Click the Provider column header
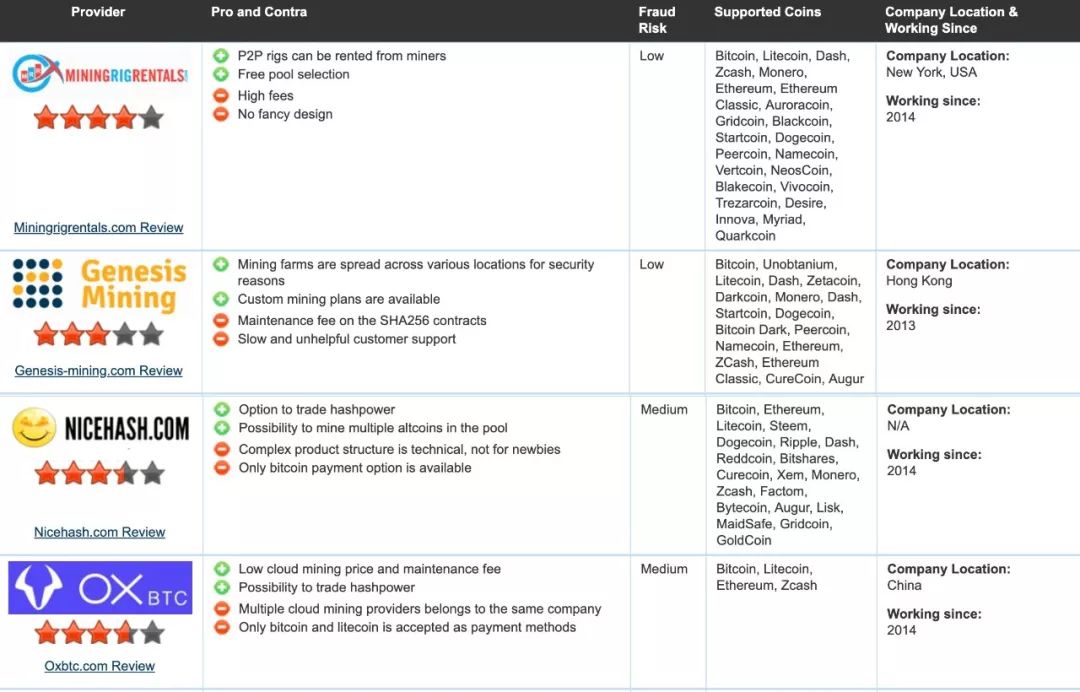1080x692 pixels. [98, 12]
